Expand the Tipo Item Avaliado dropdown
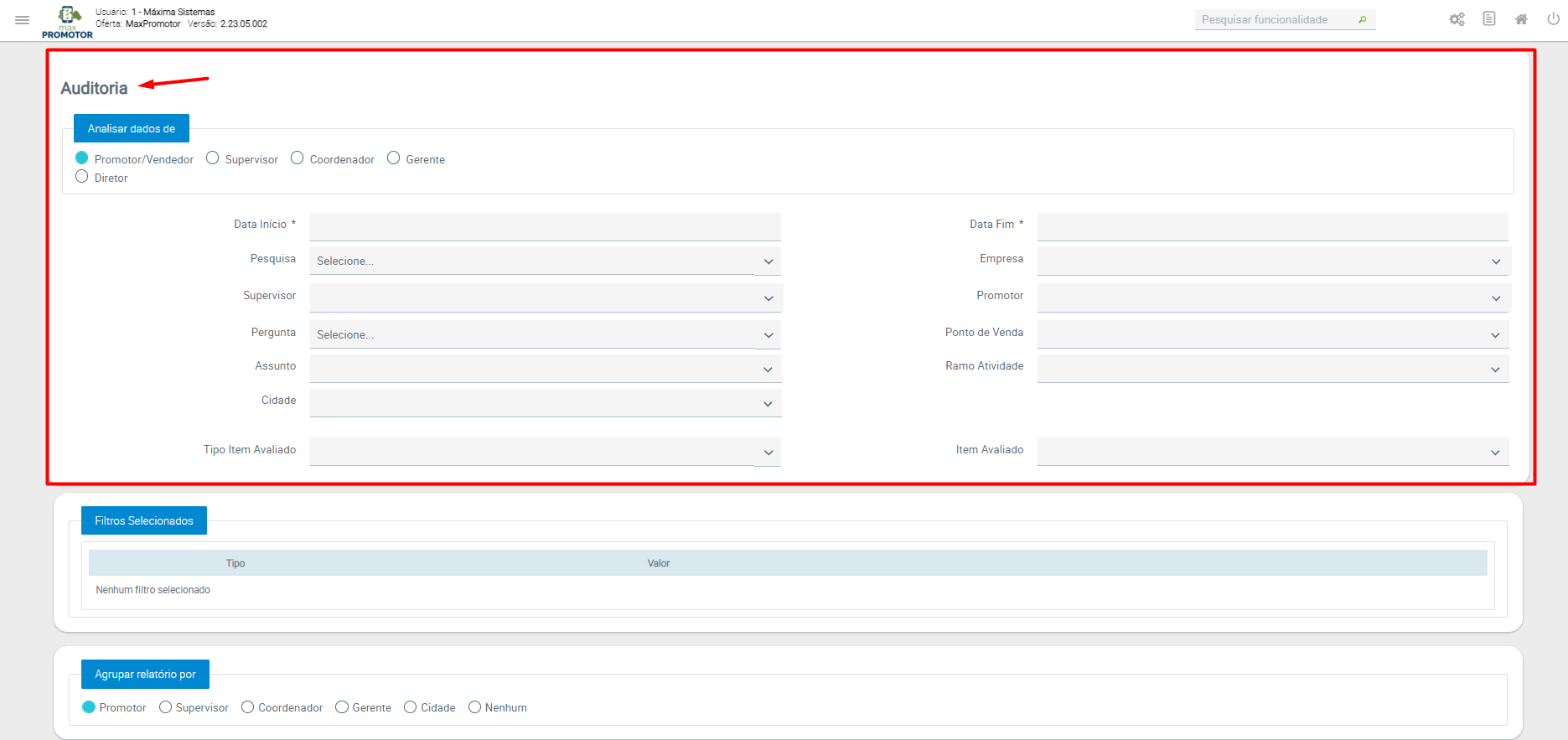Image resolution: width=1568 pixels, height=740 pixels. [546, 452]
